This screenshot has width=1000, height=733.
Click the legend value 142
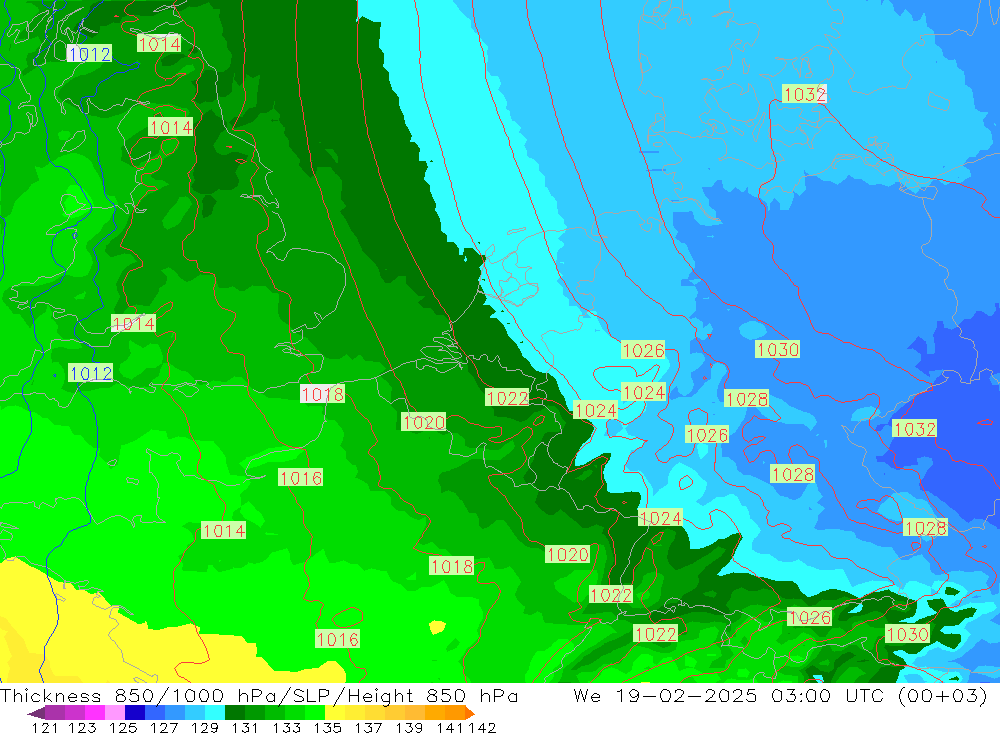[482, 727]
